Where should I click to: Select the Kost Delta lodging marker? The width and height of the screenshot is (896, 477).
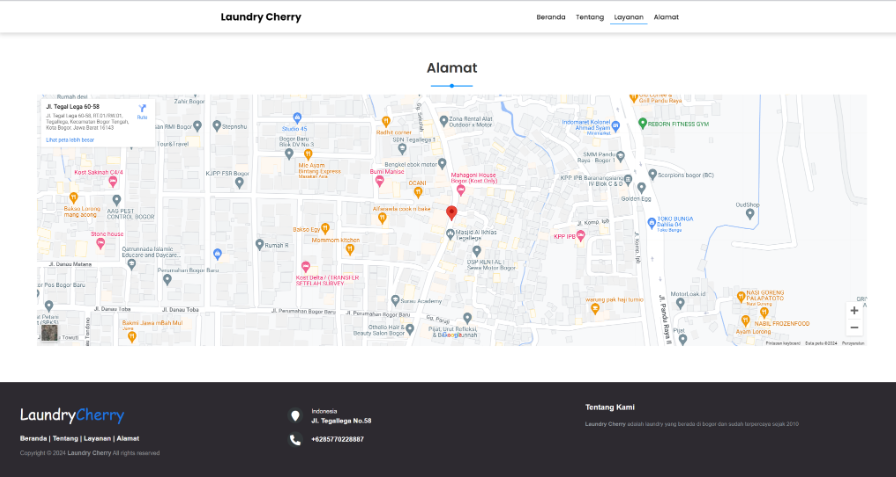[x=306, y=267]
